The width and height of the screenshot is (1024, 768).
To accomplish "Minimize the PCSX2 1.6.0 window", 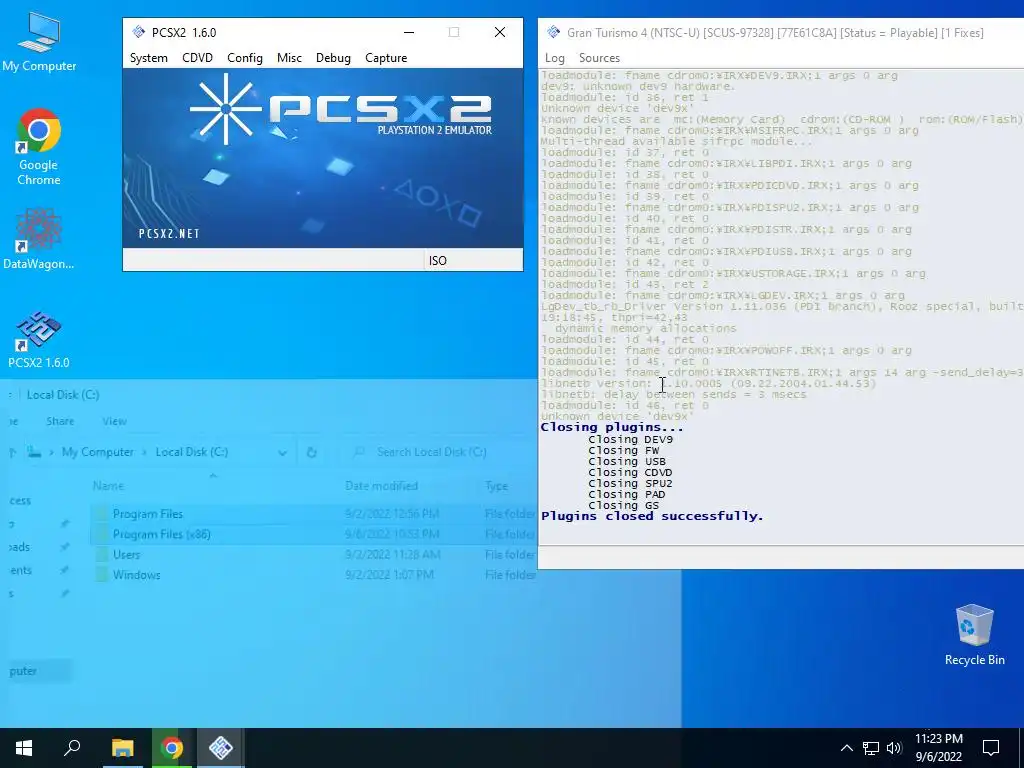I will click(409, 32).
